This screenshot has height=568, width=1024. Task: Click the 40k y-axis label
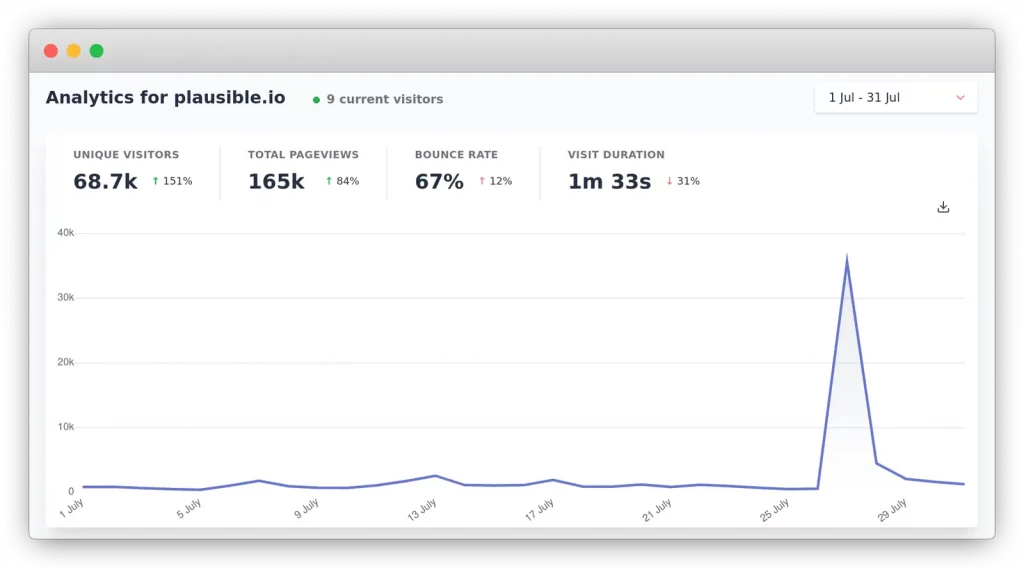click(x=65, y=232)
